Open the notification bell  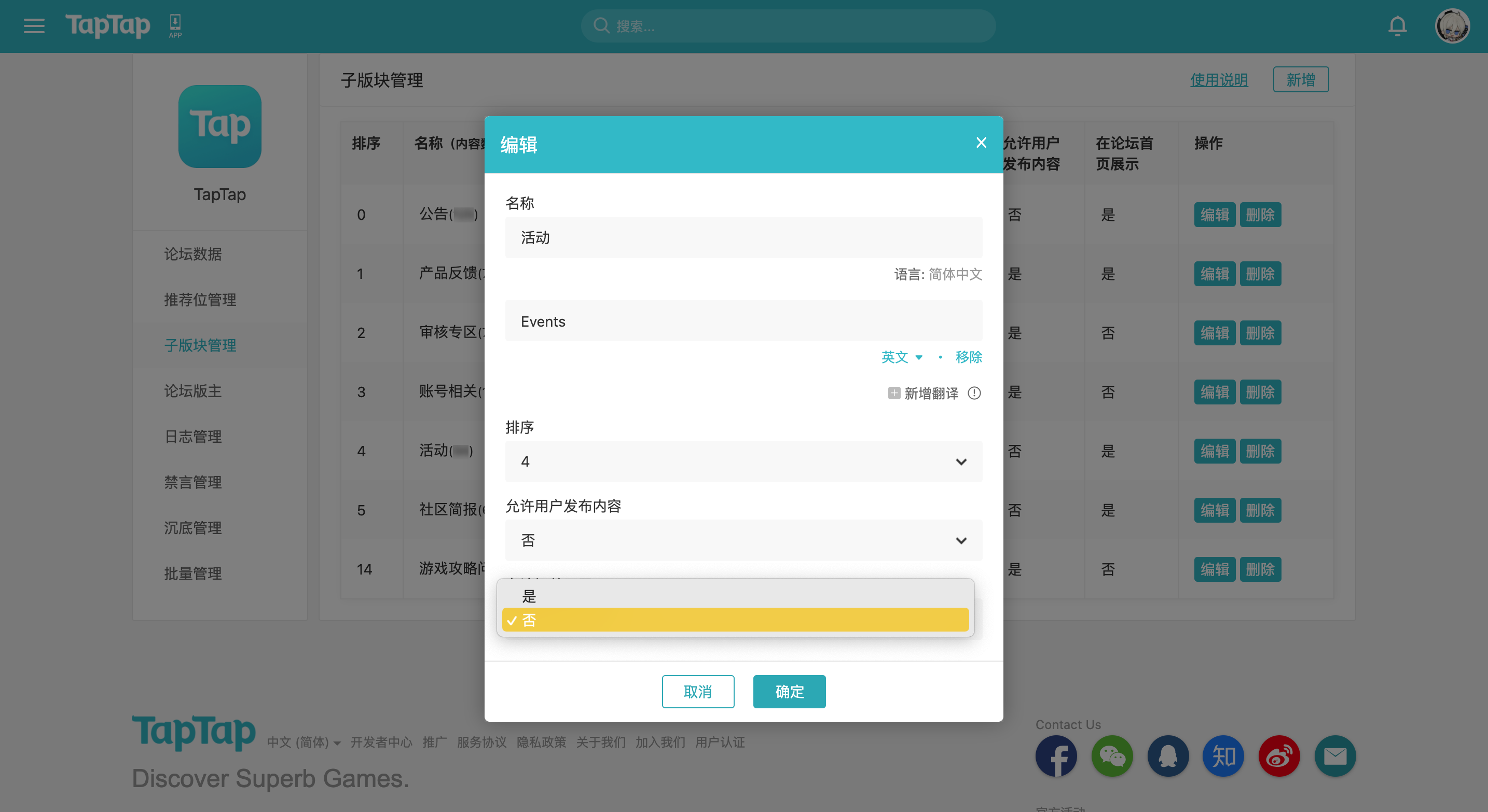point(1398,26)
